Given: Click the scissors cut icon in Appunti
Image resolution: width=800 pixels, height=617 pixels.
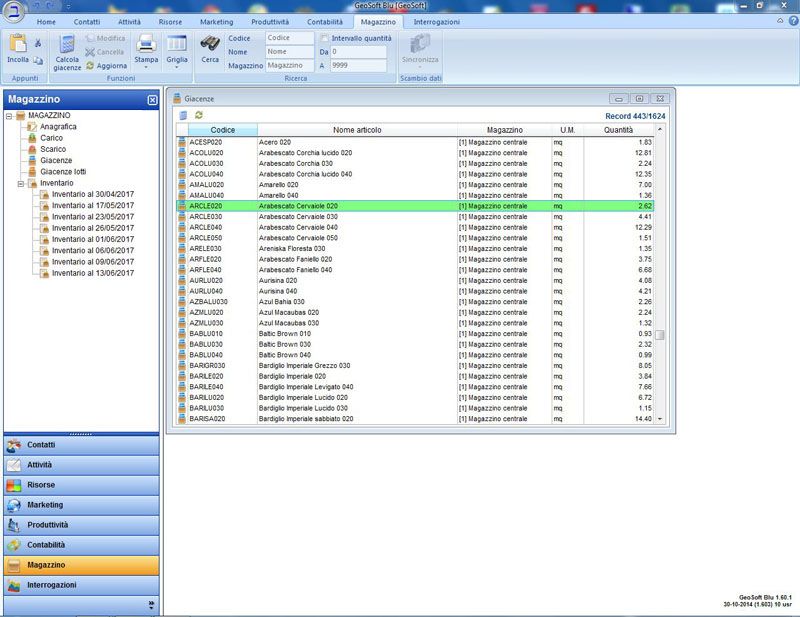Looking at the screenshot, I should pos(38,43).
